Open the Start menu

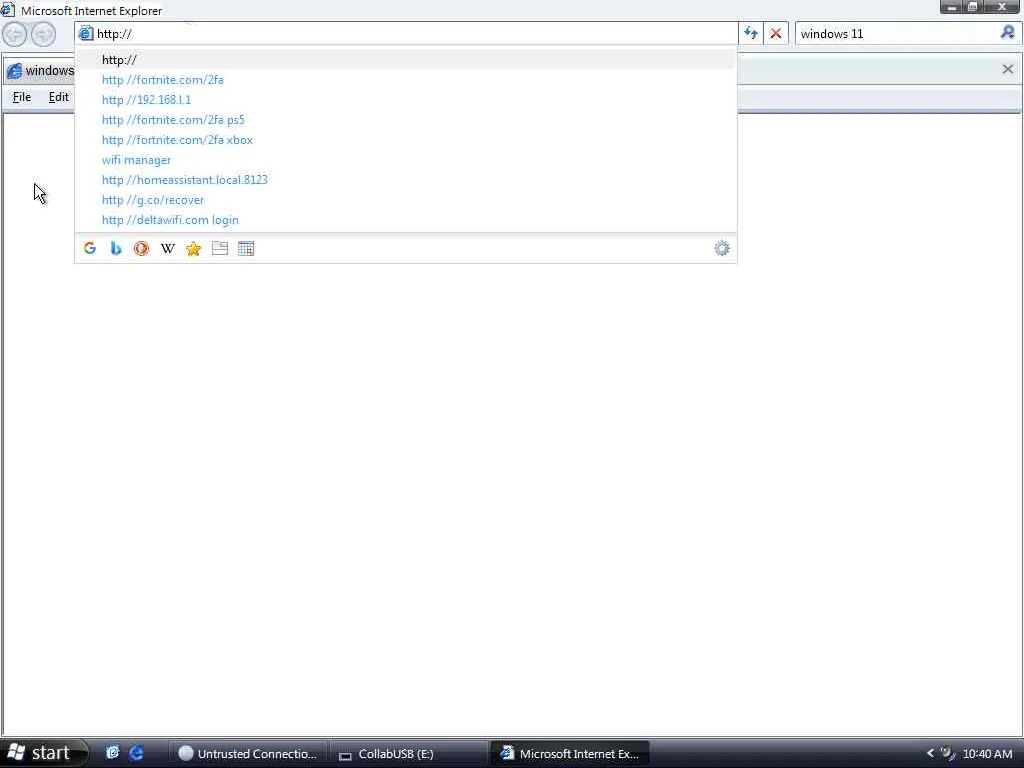pyautogui.click(x=43, y=753)
